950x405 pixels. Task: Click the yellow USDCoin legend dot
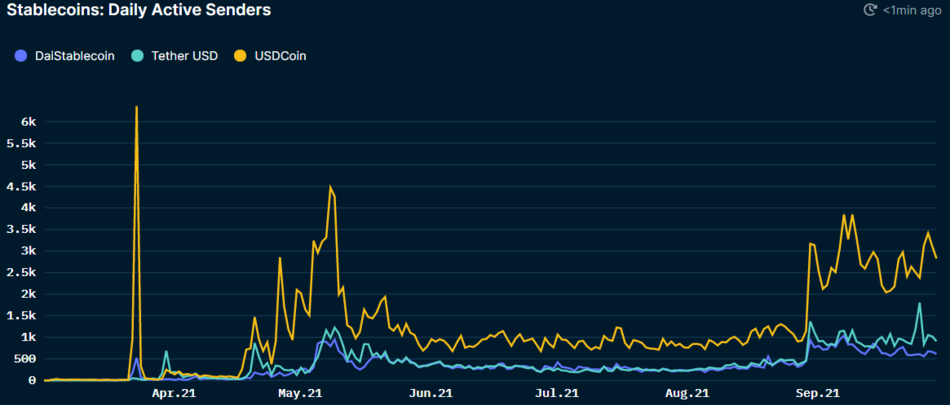pyautogui.click(x=241, y=56)
